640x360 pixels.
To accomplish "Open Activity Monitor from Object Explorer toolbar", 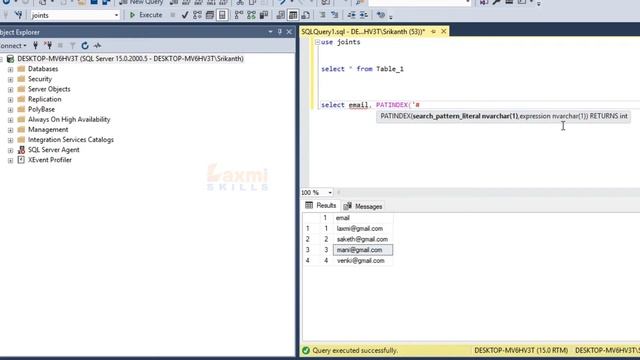I will click(x=97, y=46).
